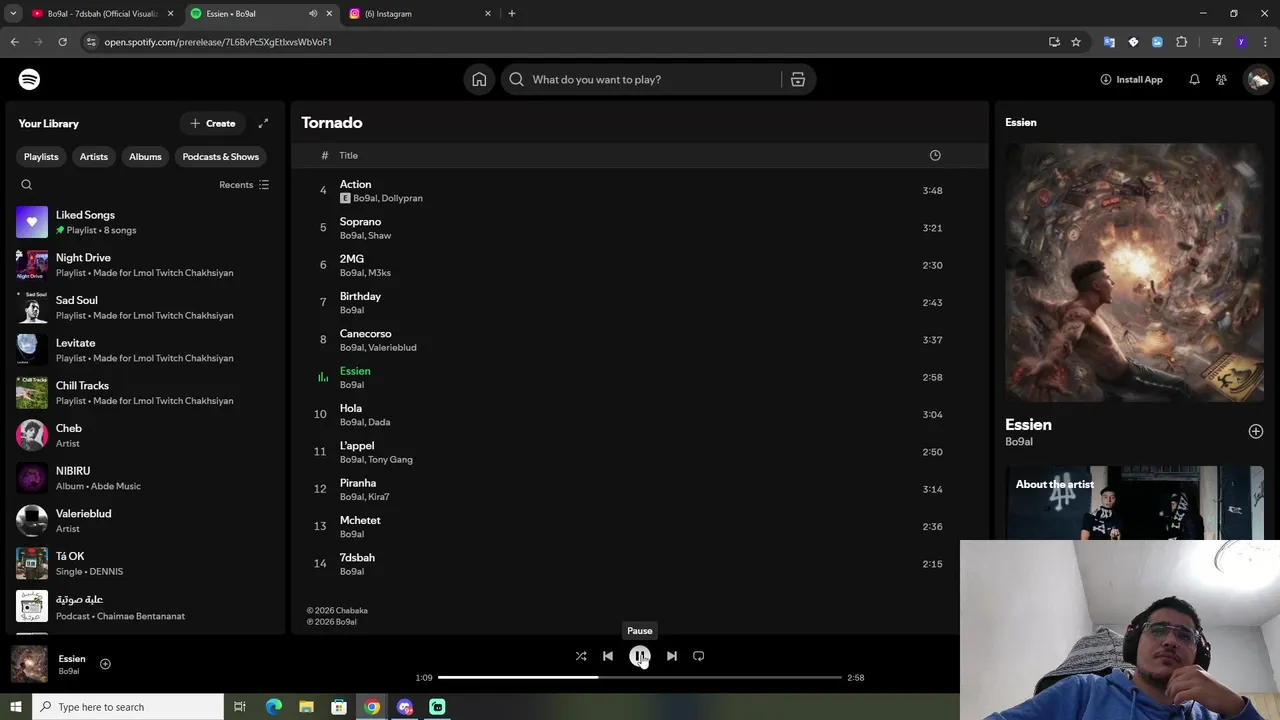Open Valerieblud artist in library
This screenshot has width=1280, height=720.
pos(143,521)
